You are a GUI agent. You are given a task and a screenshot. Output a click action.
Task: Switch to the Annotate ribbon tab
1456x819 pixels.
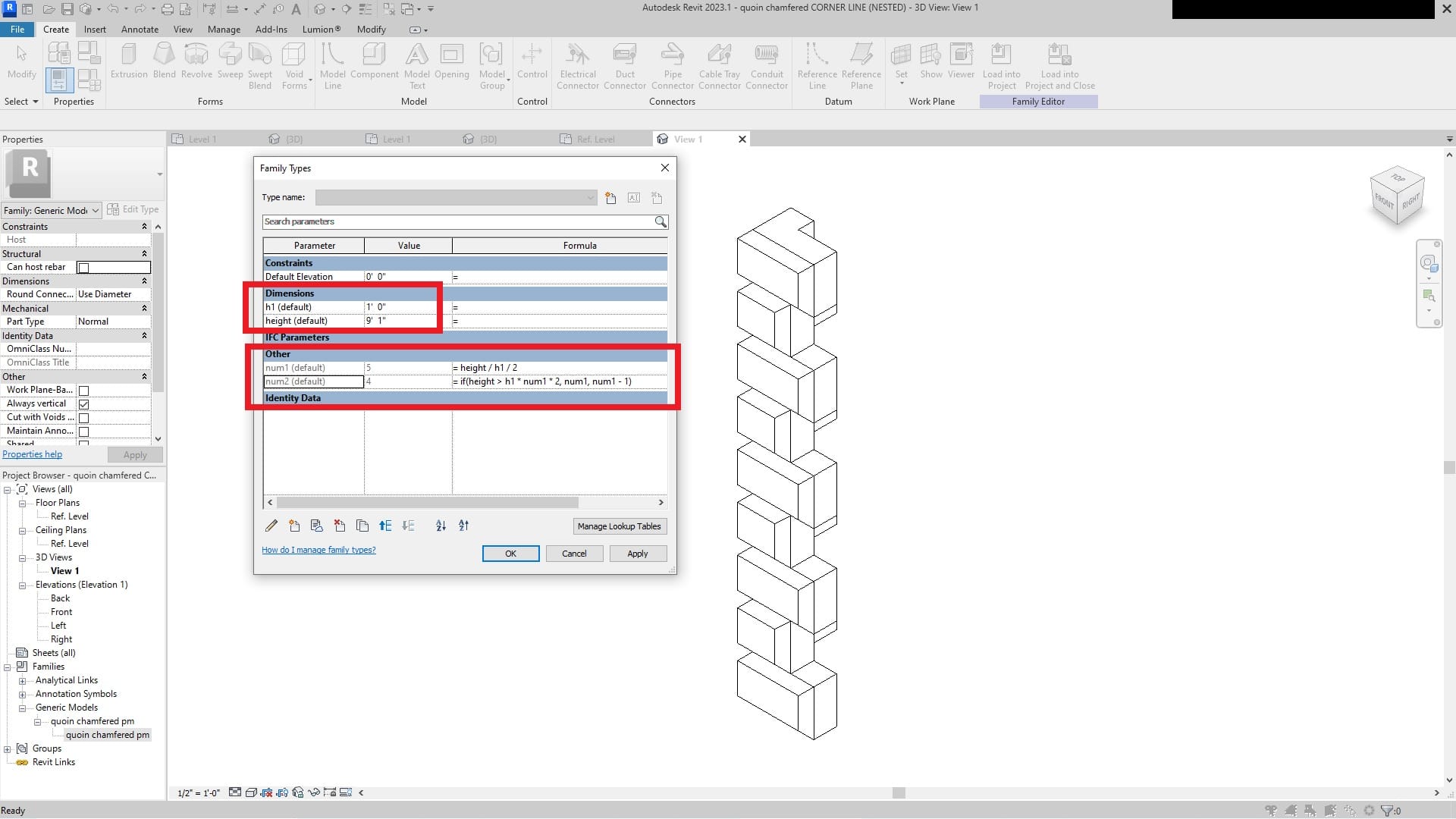[140, 29]
